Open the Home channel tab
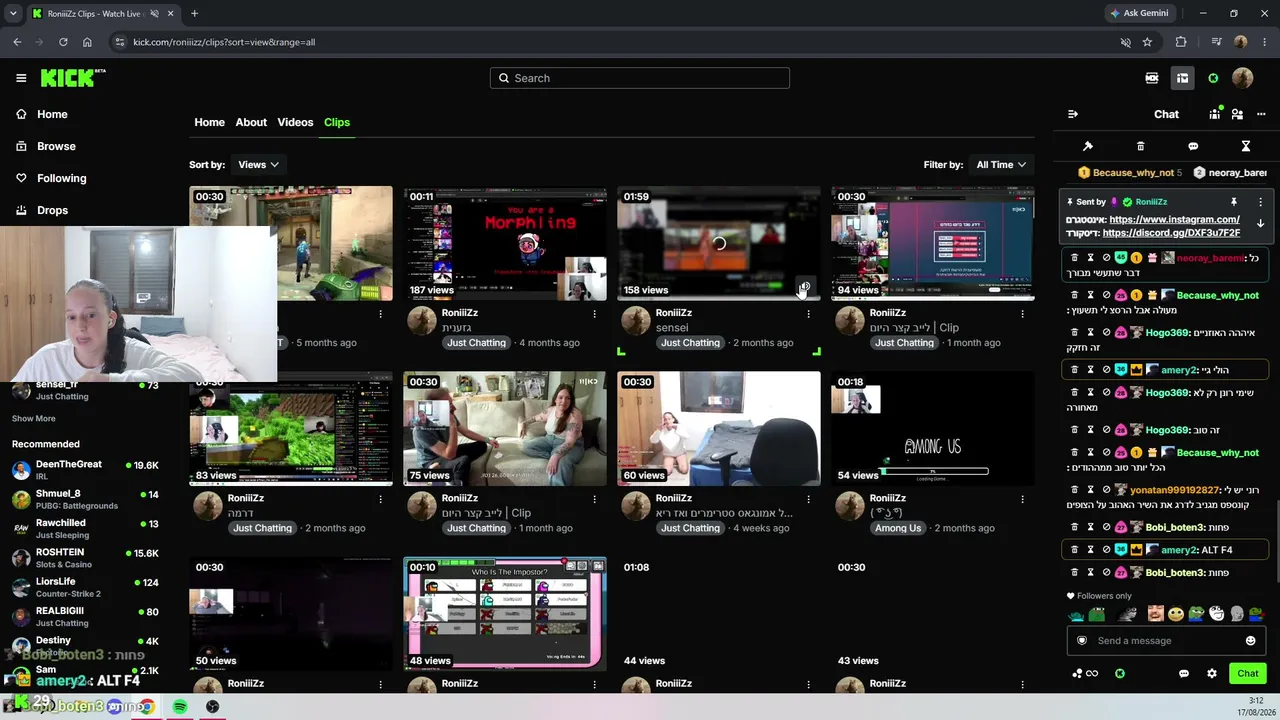1280x720 pixels. click(209, 122)
